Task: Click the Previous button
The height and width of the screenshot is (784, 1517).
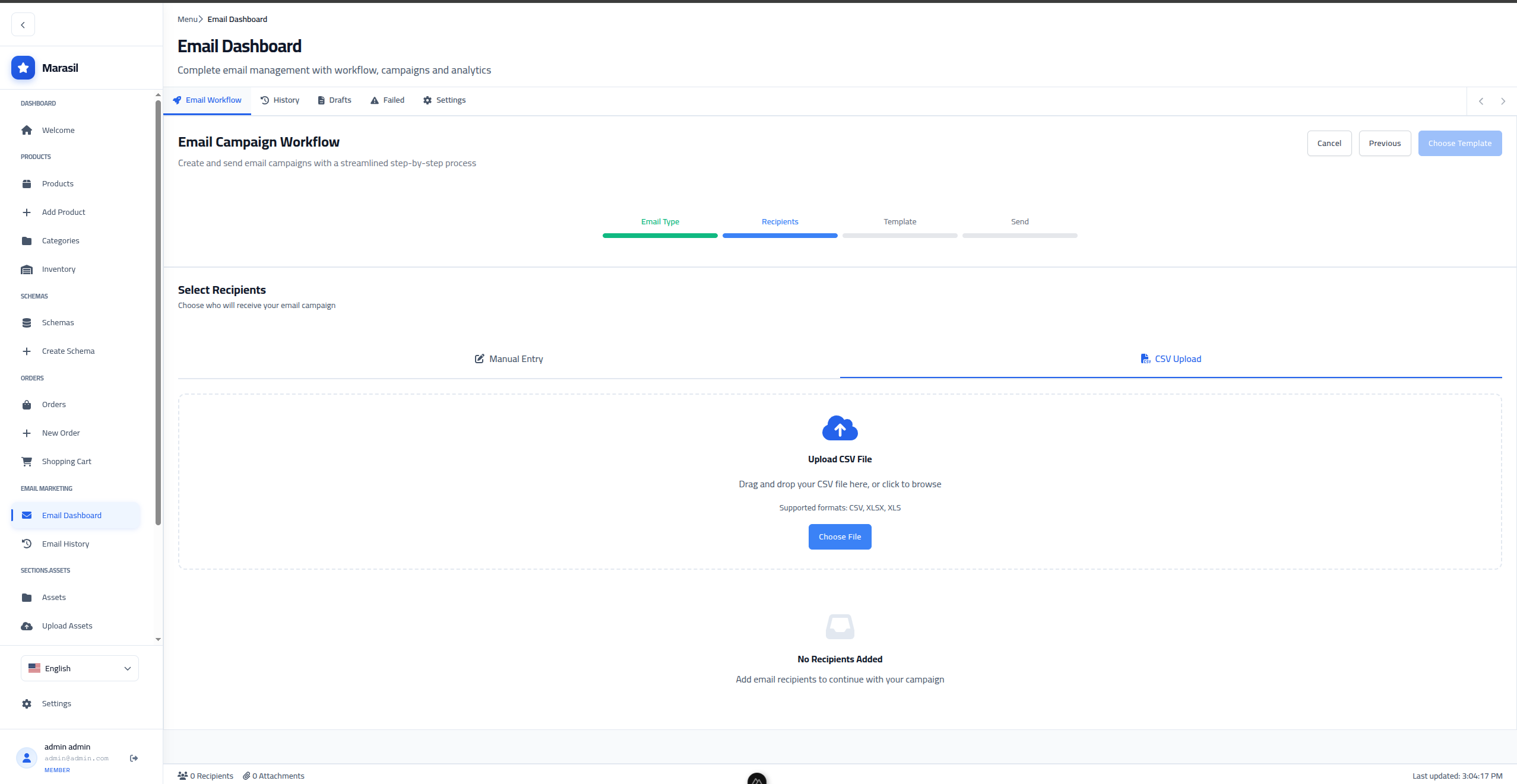Action: tap(1384, 144)
